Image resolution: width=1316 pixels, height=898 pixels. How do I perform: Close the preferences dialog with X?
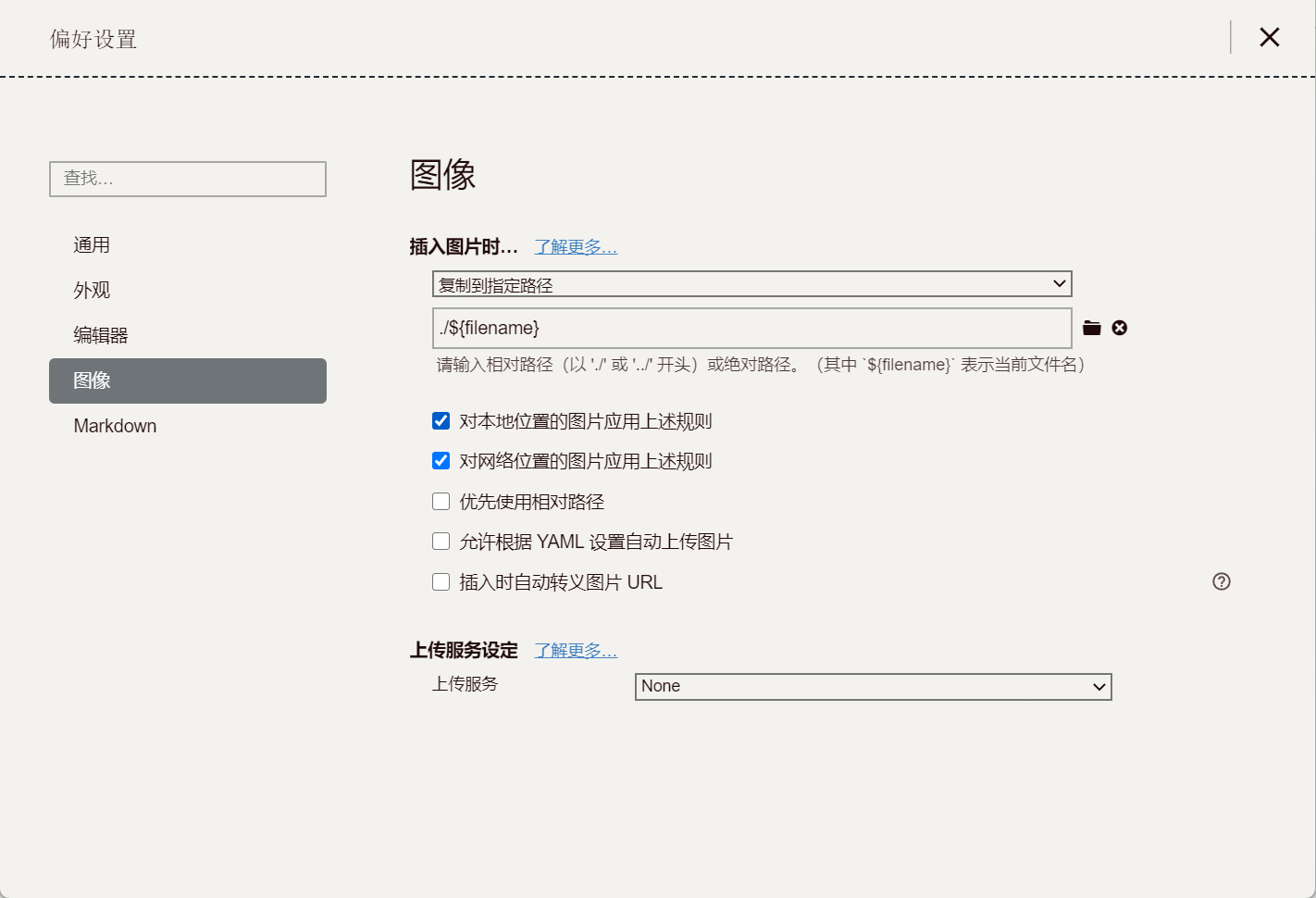click(x=1270, y=37)
